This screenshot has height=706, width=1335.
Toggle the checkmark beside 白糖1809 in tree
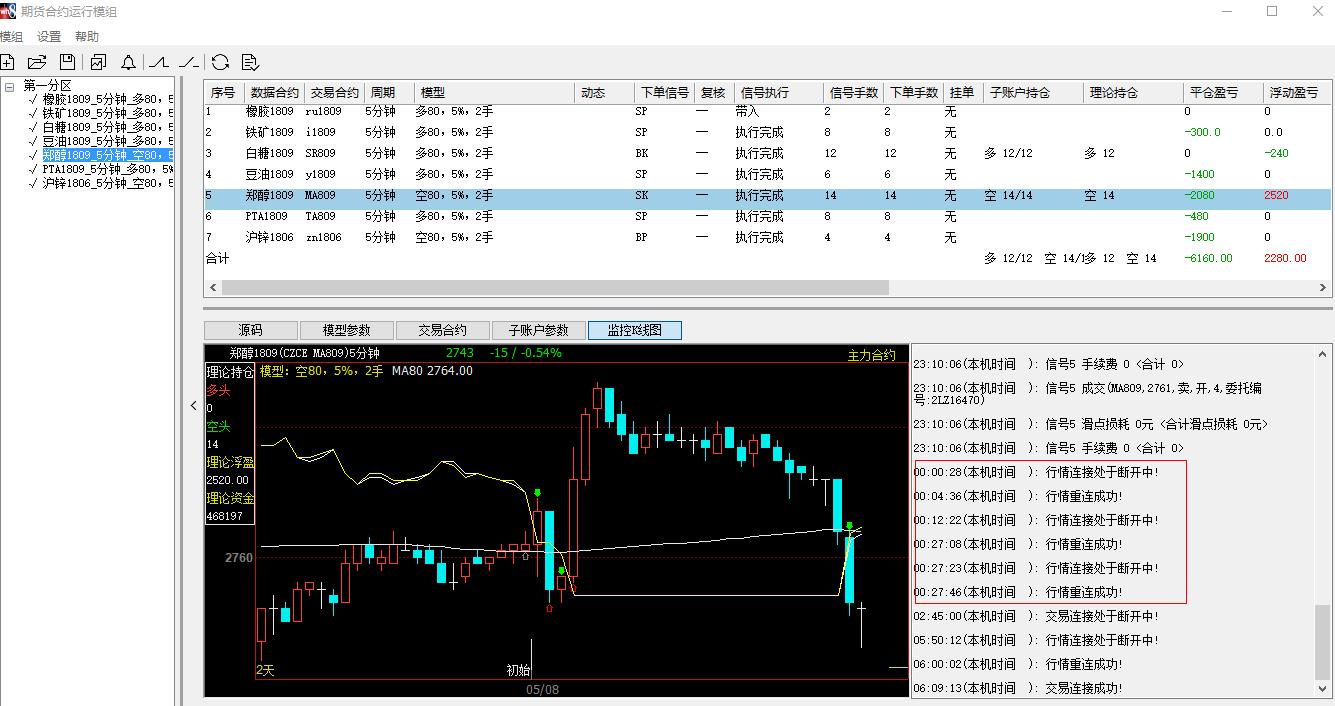click(34, 127)
